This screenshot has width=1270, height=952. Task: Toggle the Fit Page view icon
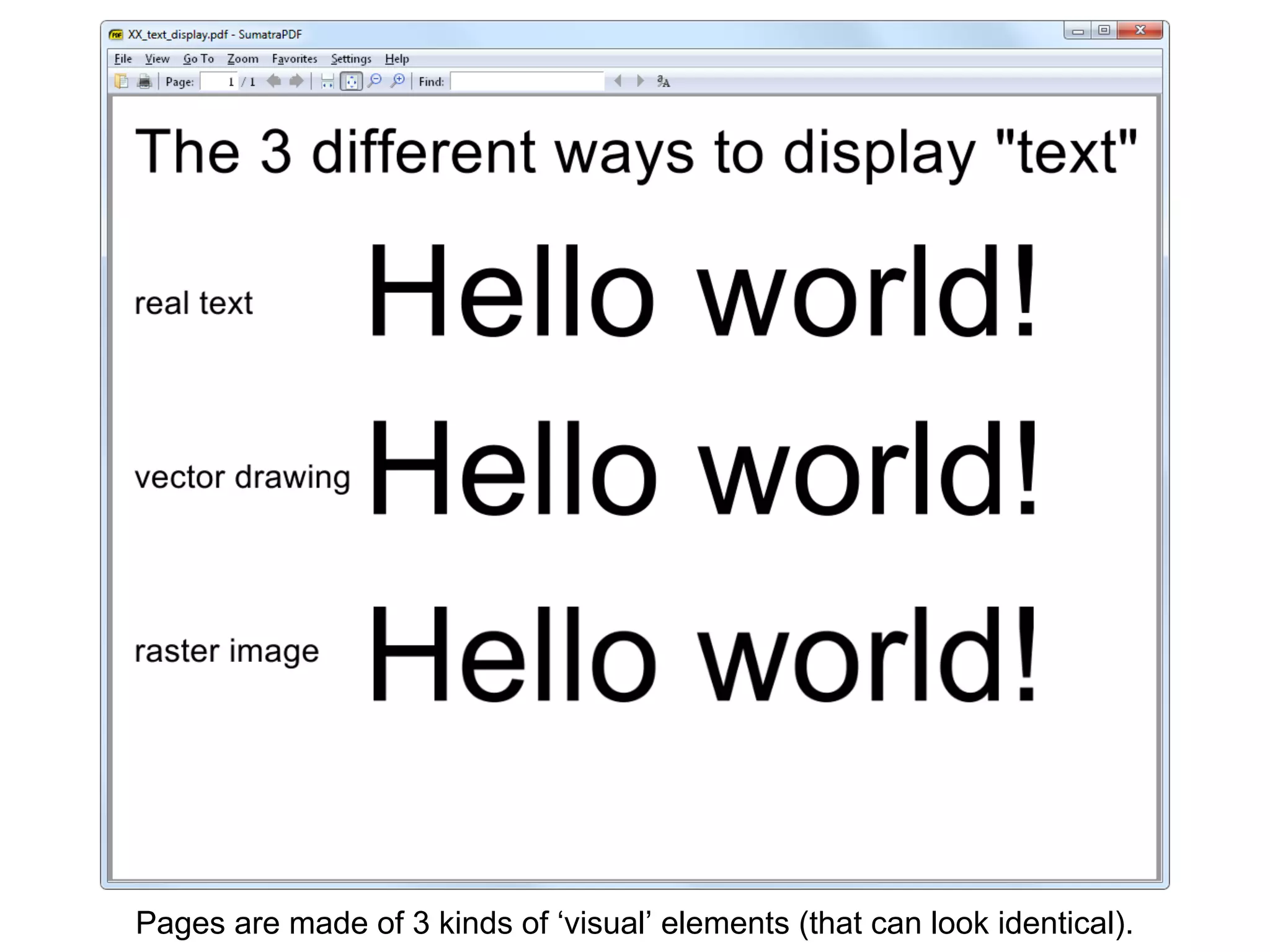pos(351,81)
